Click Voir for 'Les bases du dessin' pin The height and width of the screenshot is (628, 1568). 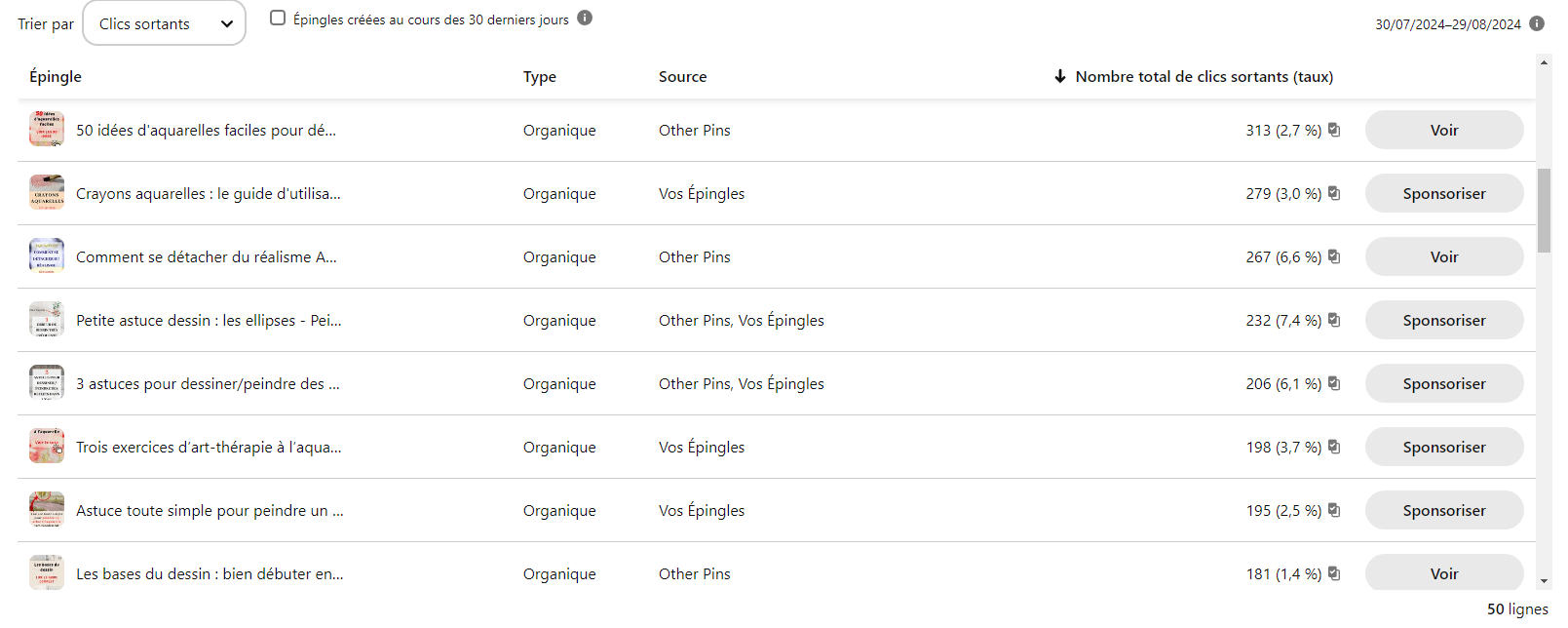(x=1444, y=572)
